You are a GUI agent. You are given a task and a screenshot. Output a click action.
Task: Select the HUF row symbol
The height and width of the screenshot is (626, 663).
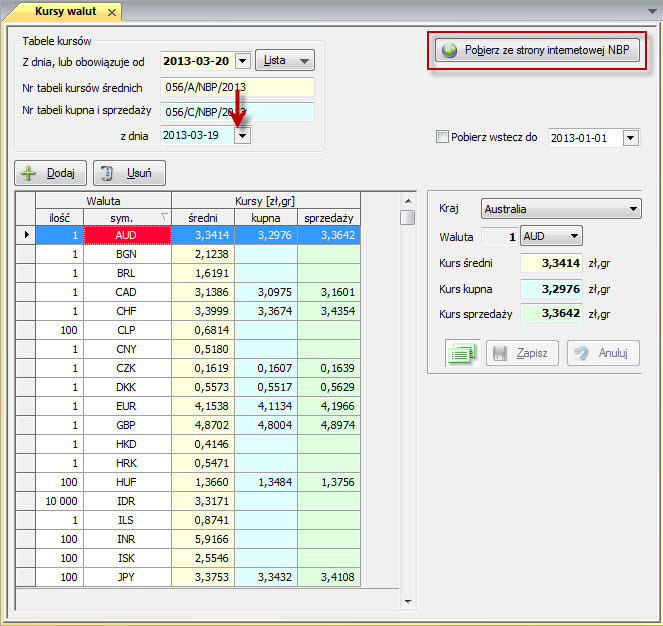[x=128, y=482]
